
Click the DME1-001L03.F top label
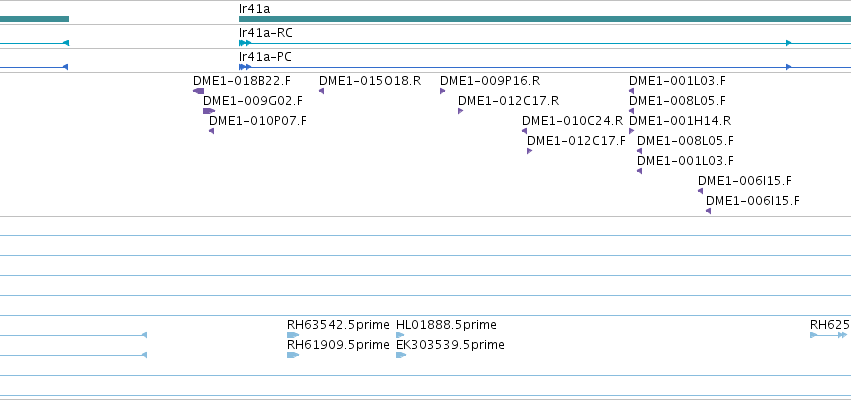tap(677, 81)
